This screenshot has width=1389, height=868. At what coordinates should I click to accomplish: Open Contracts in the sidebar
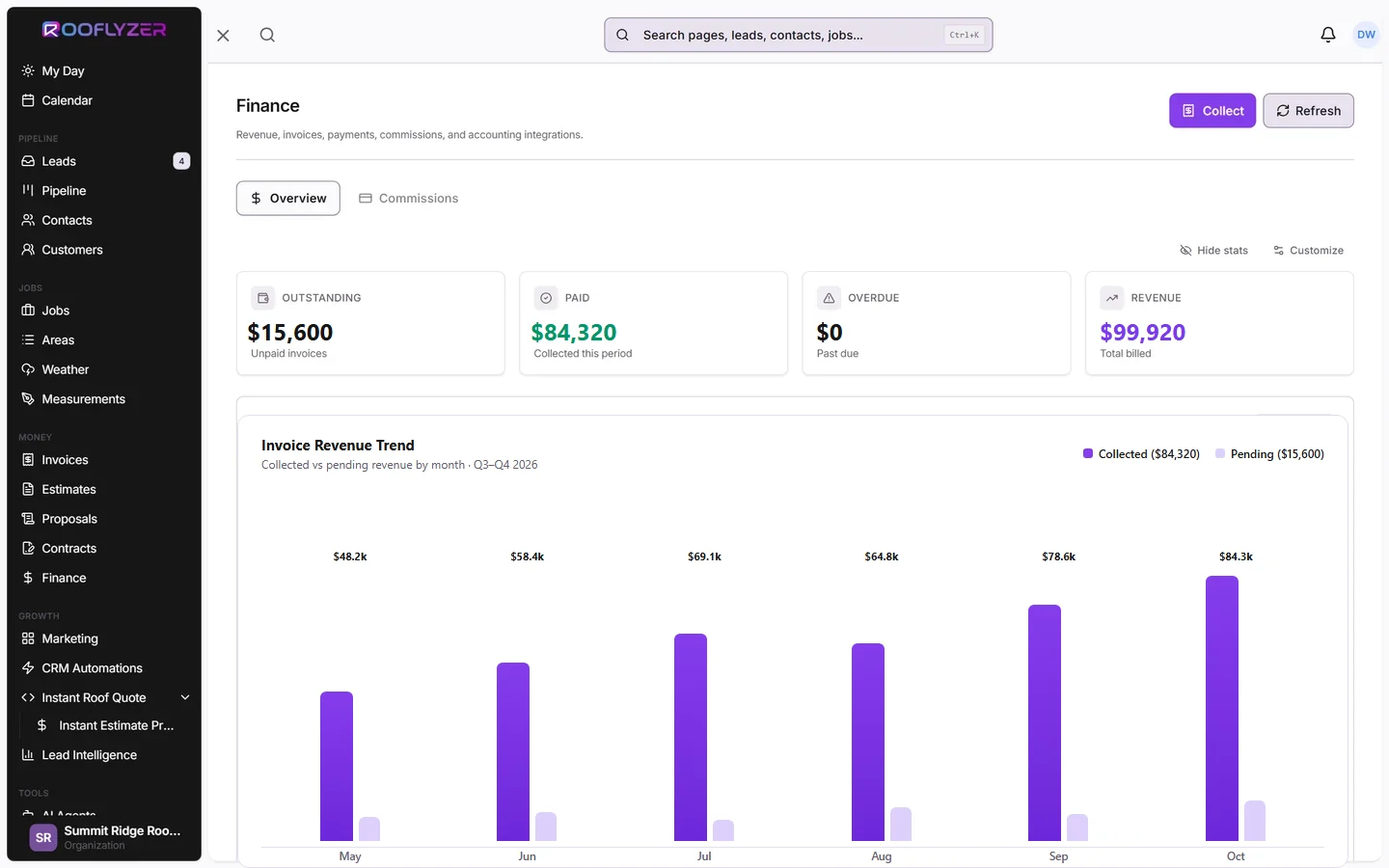(104, 548)
